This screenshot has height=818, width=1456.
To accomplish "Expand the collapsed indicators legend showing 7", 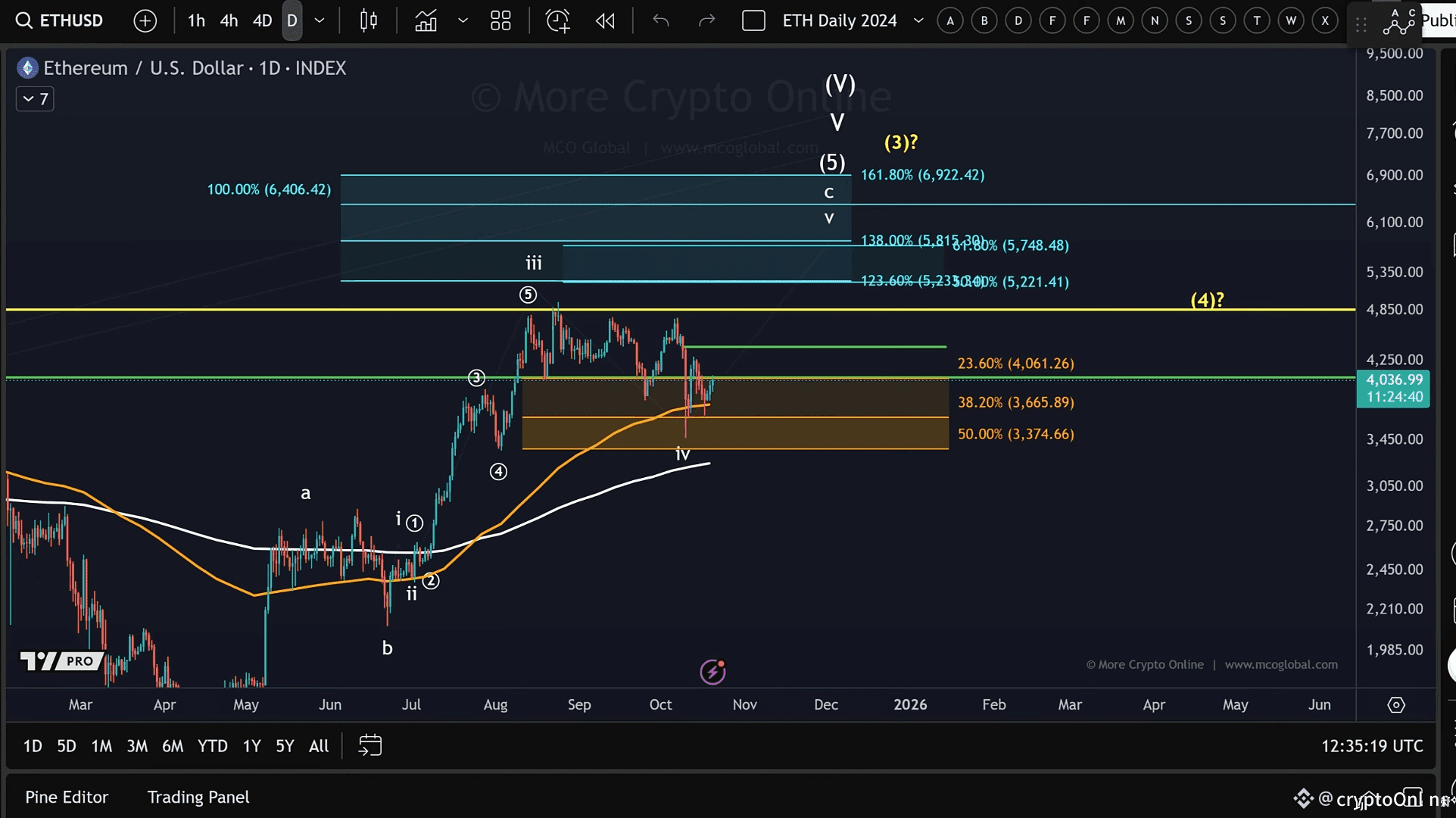I will click(x=35, y=99).
